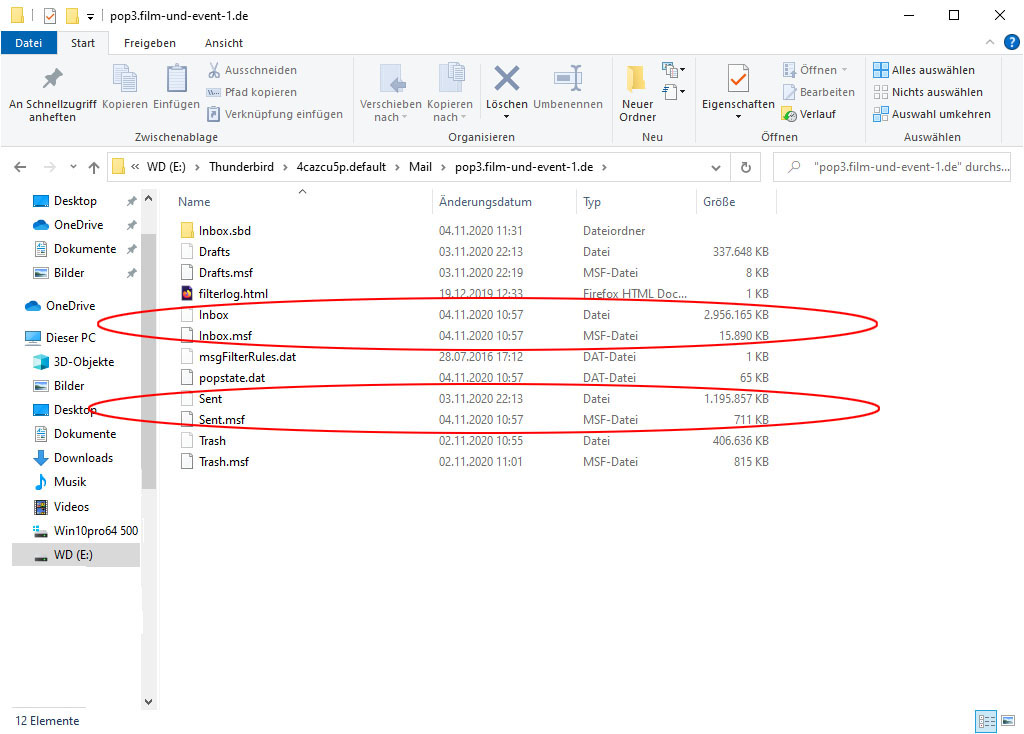Switch to details list view
1024x734 pixels.
click(986, 720)
